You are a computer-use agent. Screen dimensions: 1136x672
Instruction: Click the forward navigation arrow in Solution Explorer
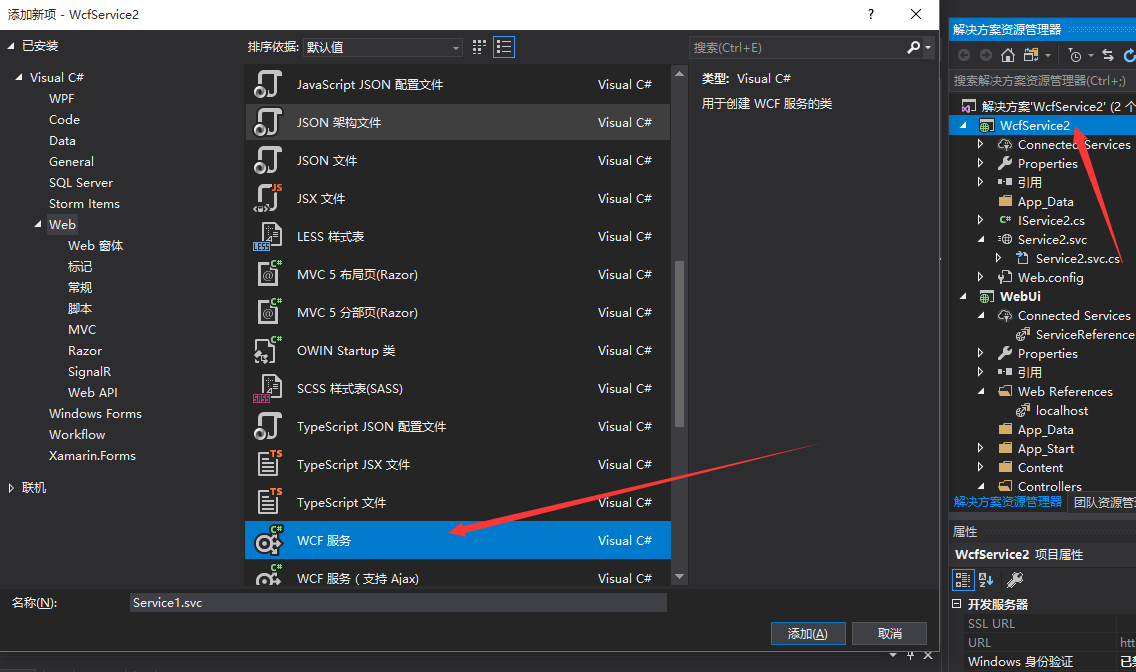(x=986, y=55)
